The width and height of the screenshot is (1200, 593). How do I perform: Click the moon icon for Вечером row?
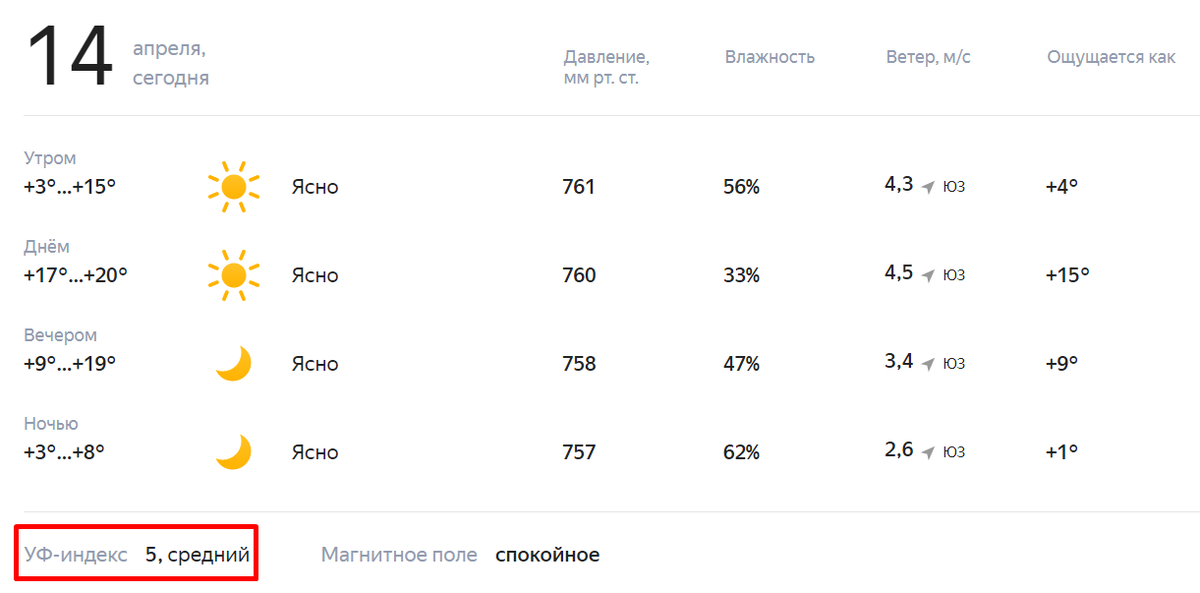coord(233,363)
